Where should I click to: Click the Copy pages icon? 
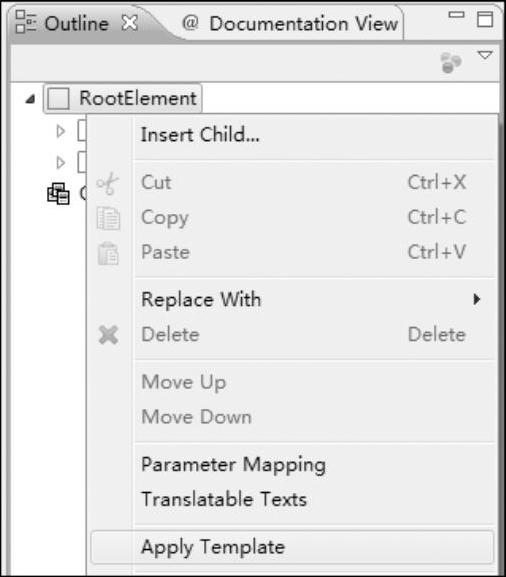coord(108,218)
